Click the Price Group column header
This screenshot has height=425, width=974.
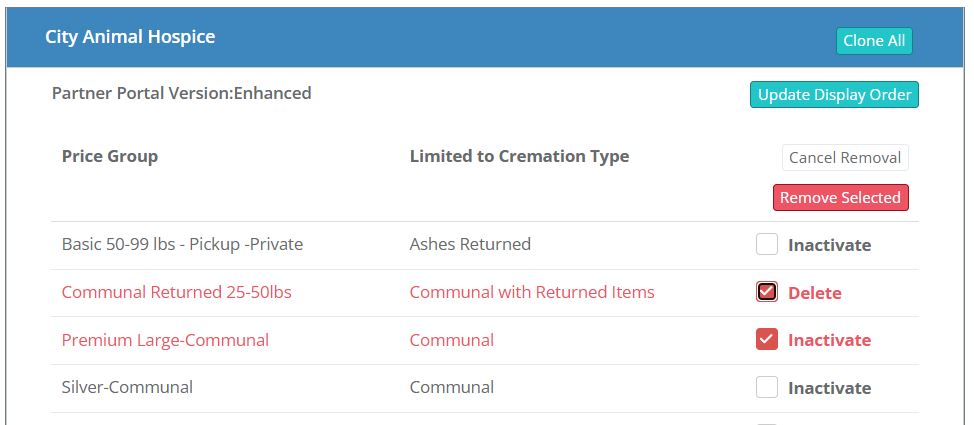110,156
